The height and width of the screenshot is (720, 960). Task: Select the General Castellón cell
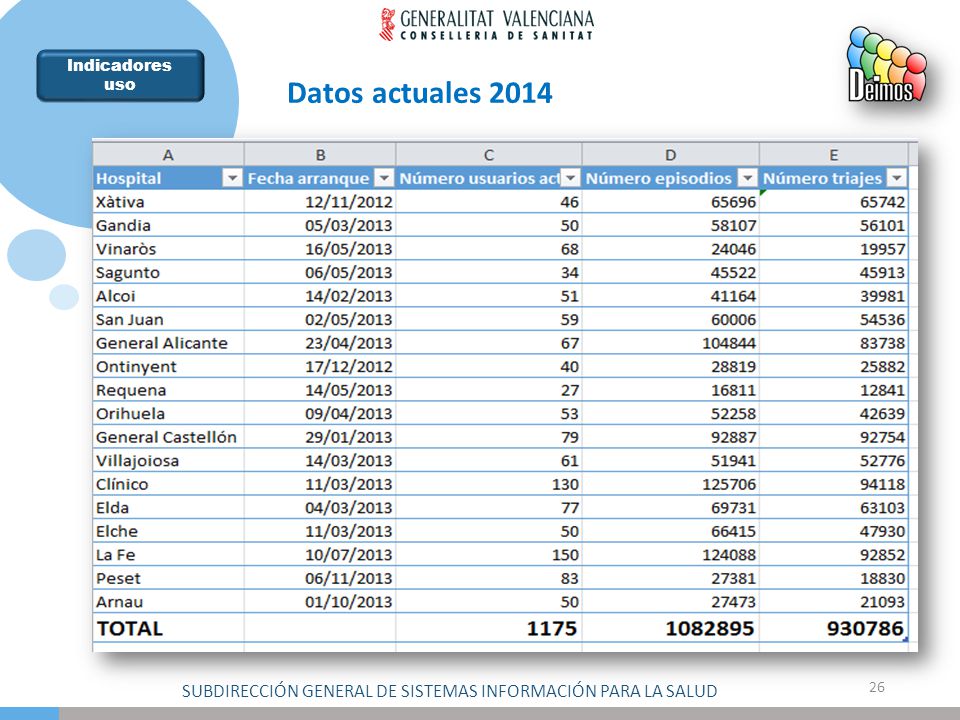[168, 437]
